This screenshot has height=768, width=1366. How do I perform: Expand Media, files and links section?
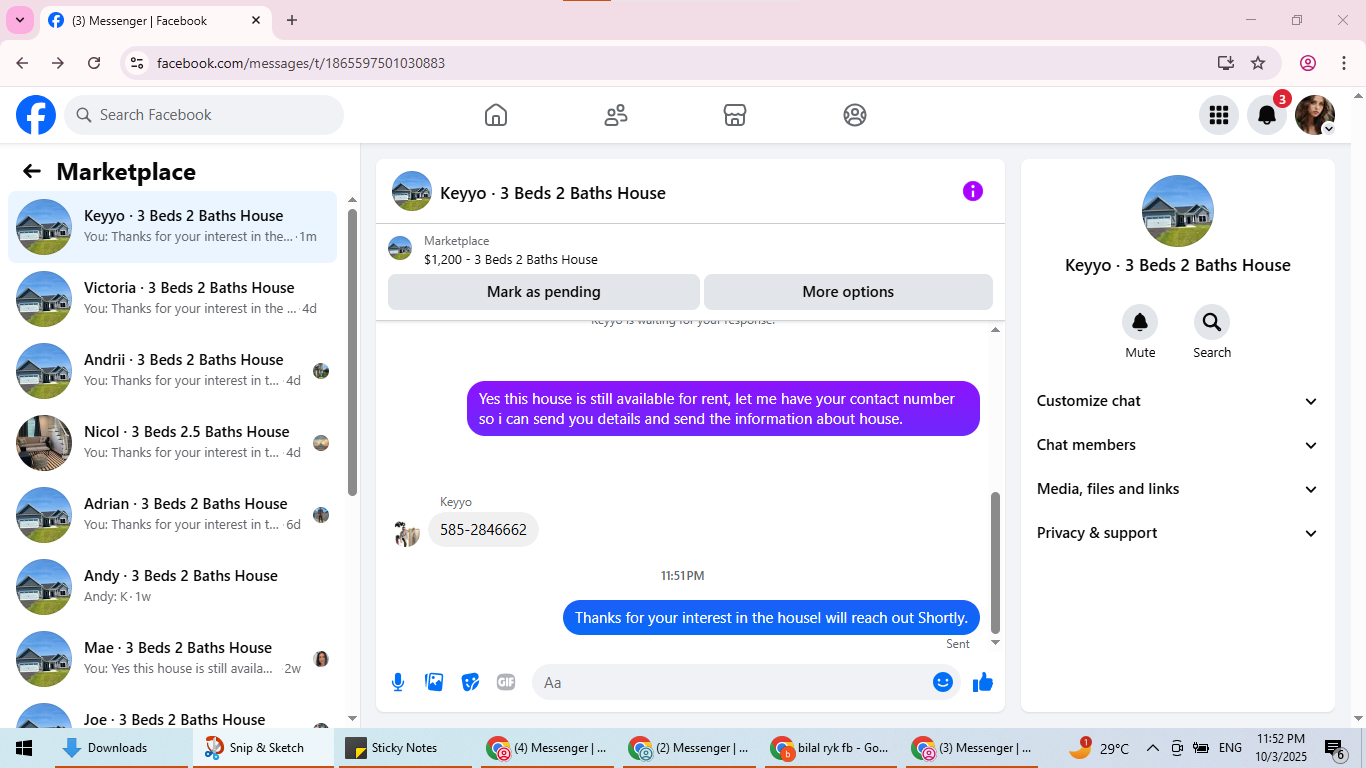(1178, 489)
